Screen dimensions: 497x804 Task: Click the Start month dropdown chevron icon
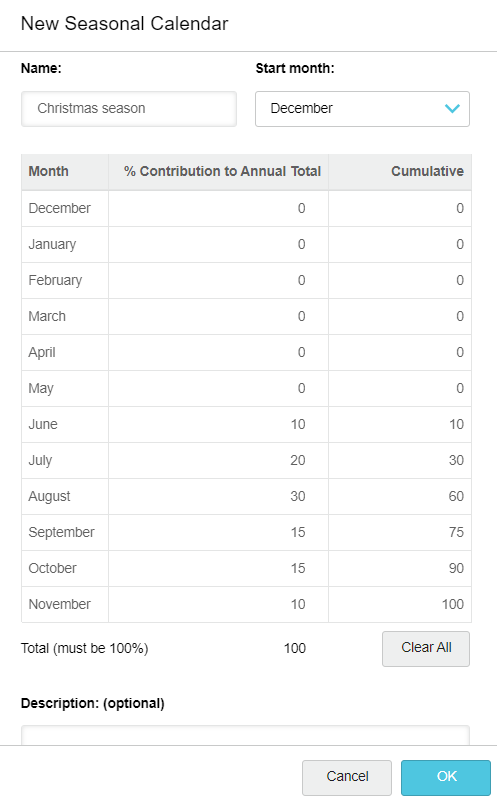(x=452, y=109)
